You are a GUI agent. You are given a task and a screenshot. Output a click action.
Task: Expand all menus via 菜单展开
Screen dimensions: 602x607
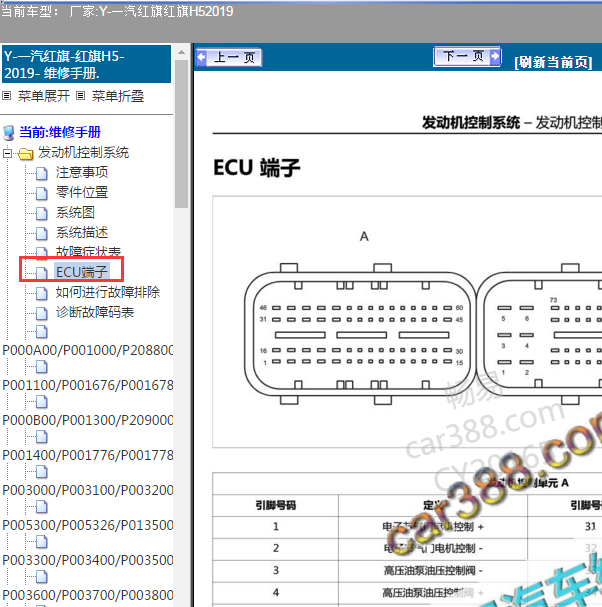pyautogui.click(x=44, y=96)
